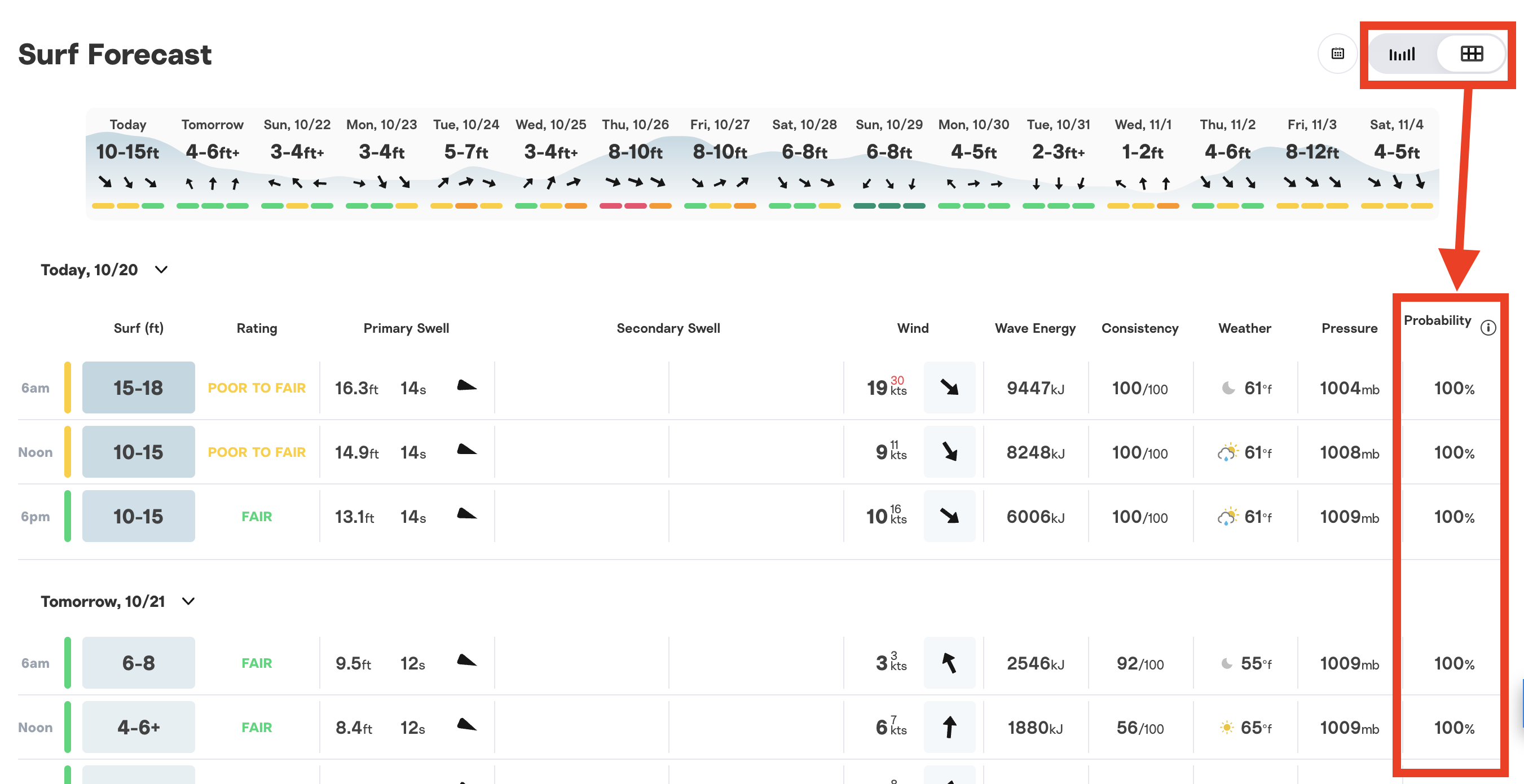Image resolution: width=1524 pixels, height=784 pixels.
Task: Choose Tue, 10/31 in day strip
Action: [x=1059, y=164]
